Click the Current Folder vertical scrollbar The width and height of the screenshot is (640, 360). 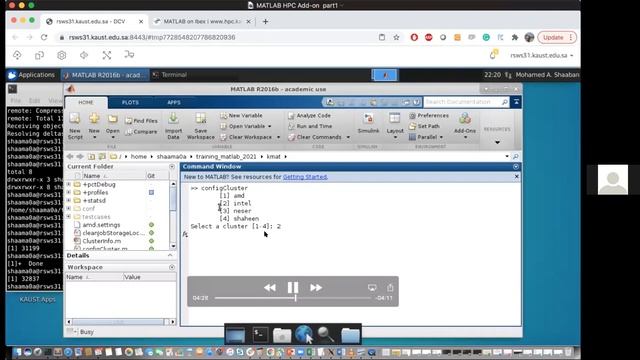click(173, 215)
